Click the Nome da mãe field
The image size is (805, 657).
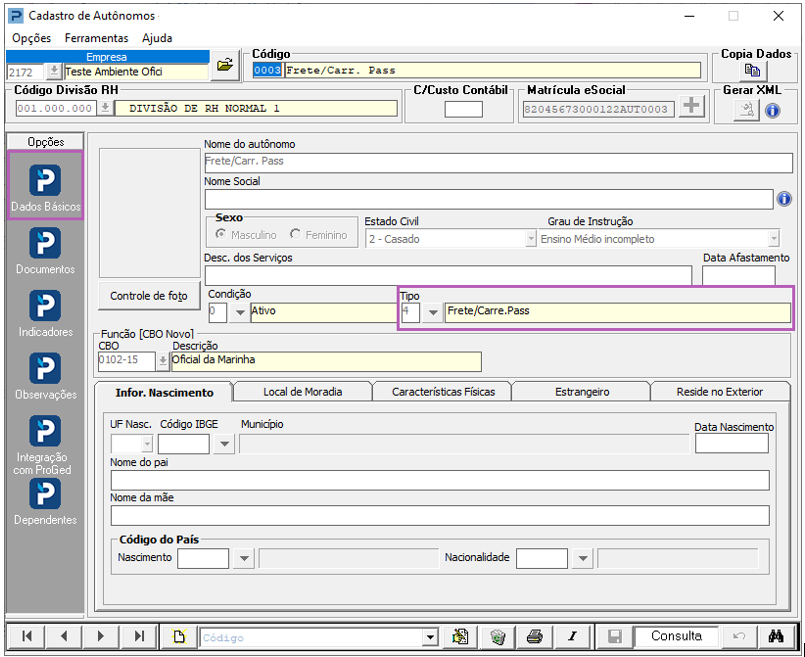[x=440, y=515]
